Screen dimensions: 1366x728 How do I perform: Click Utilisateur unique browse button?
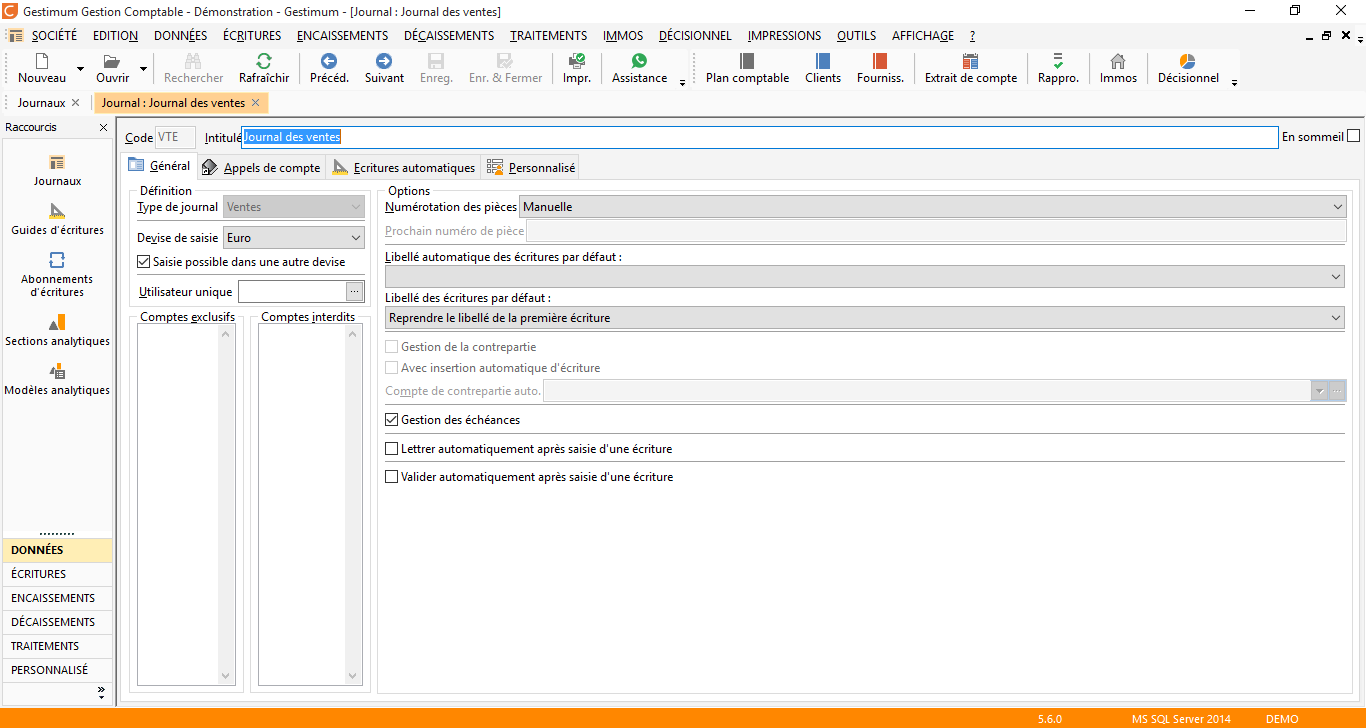355,292
